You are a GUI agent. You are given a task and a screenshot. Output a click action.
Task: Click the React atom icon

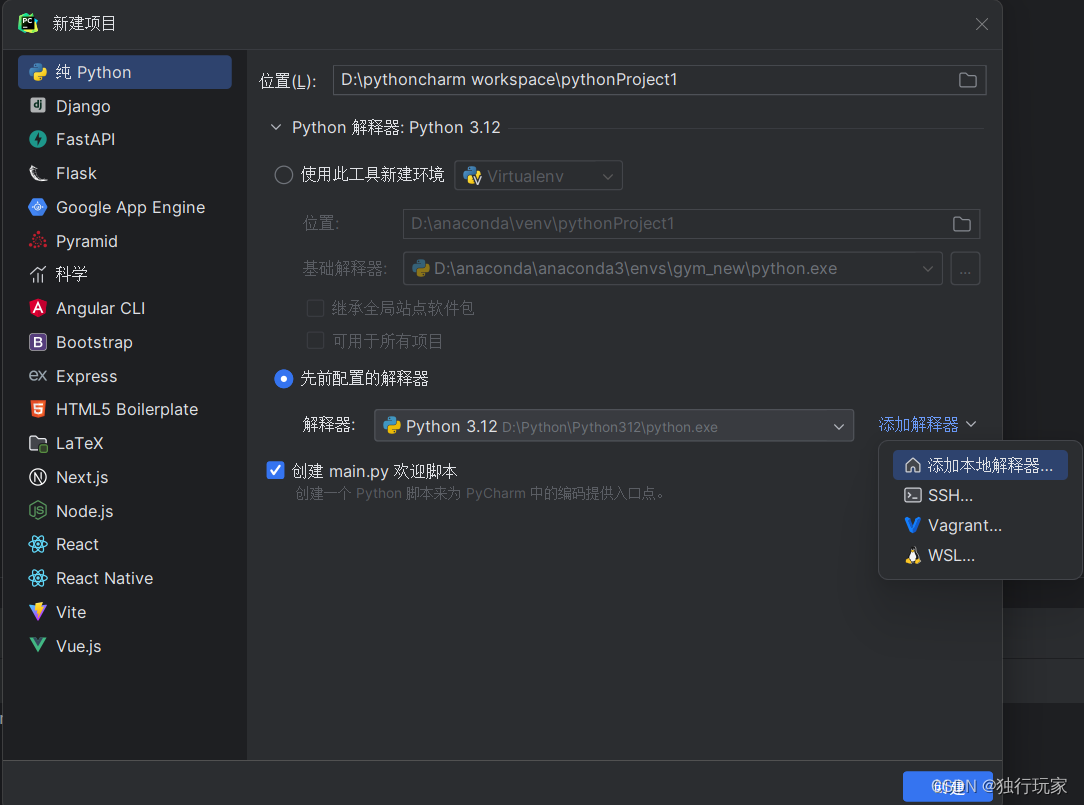tap(38, 544)
